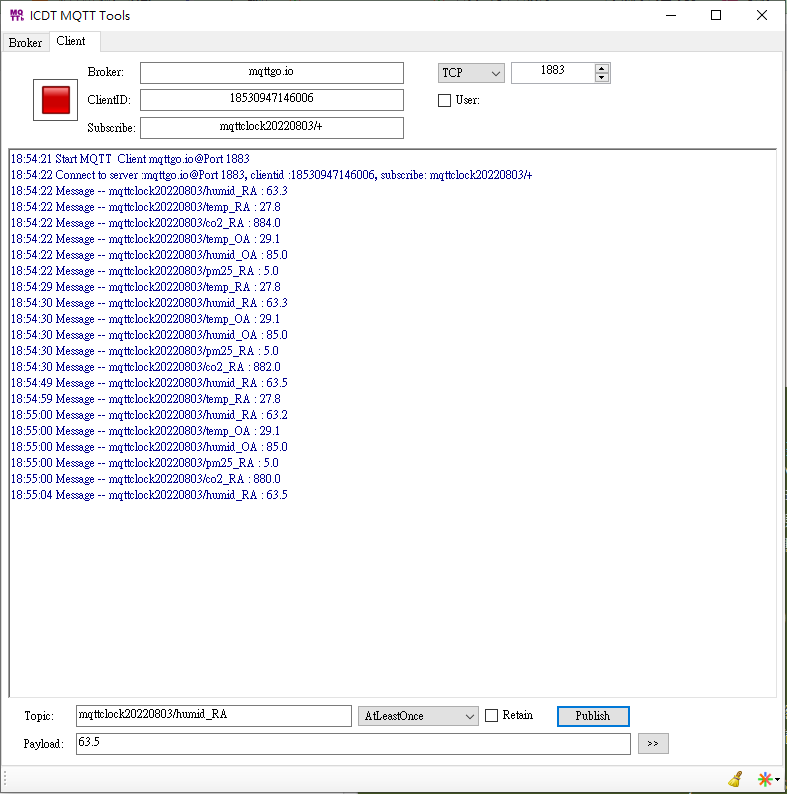The height and width of the screenshot is (794, 787).
Task: Open the TCP protocol dropdown
Action: 470,73
